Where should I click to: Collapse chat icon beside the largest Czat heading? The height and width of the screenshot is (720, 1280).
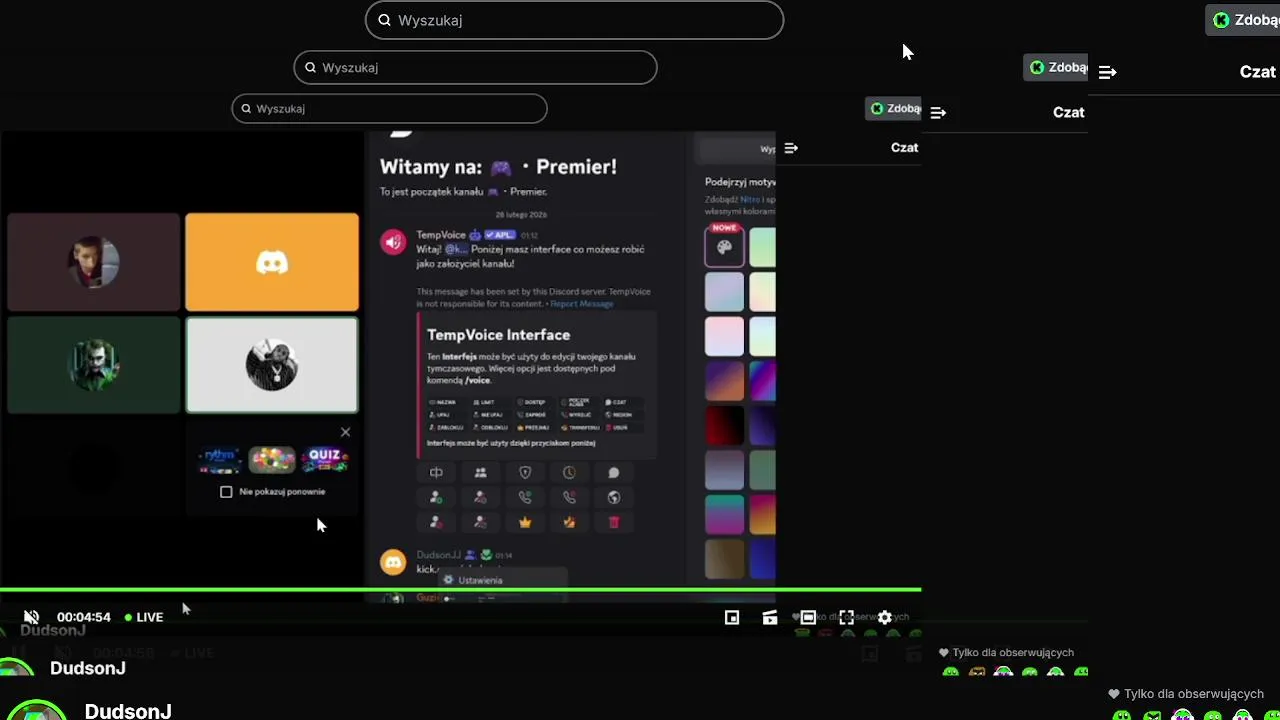[x=1107, y=72]
